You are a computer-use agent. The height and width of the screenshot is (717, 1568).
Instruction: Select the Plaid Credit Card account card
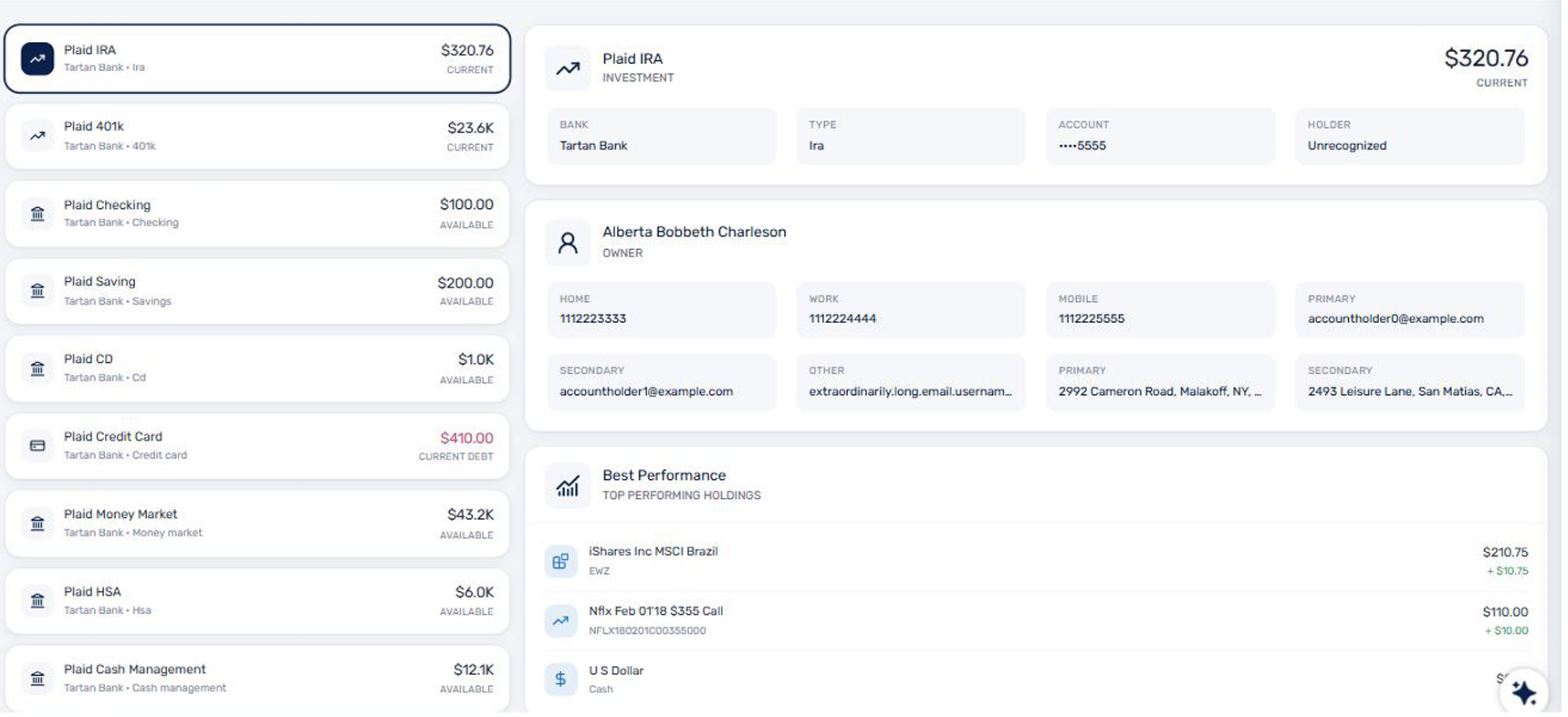tap(257, 446)
